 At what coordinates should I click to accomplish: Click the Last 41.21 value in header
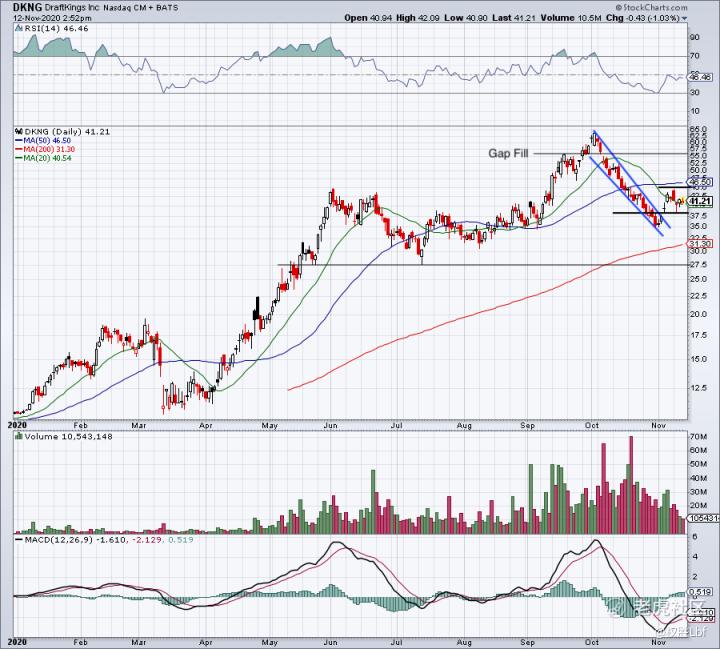[x=514, y=18]
